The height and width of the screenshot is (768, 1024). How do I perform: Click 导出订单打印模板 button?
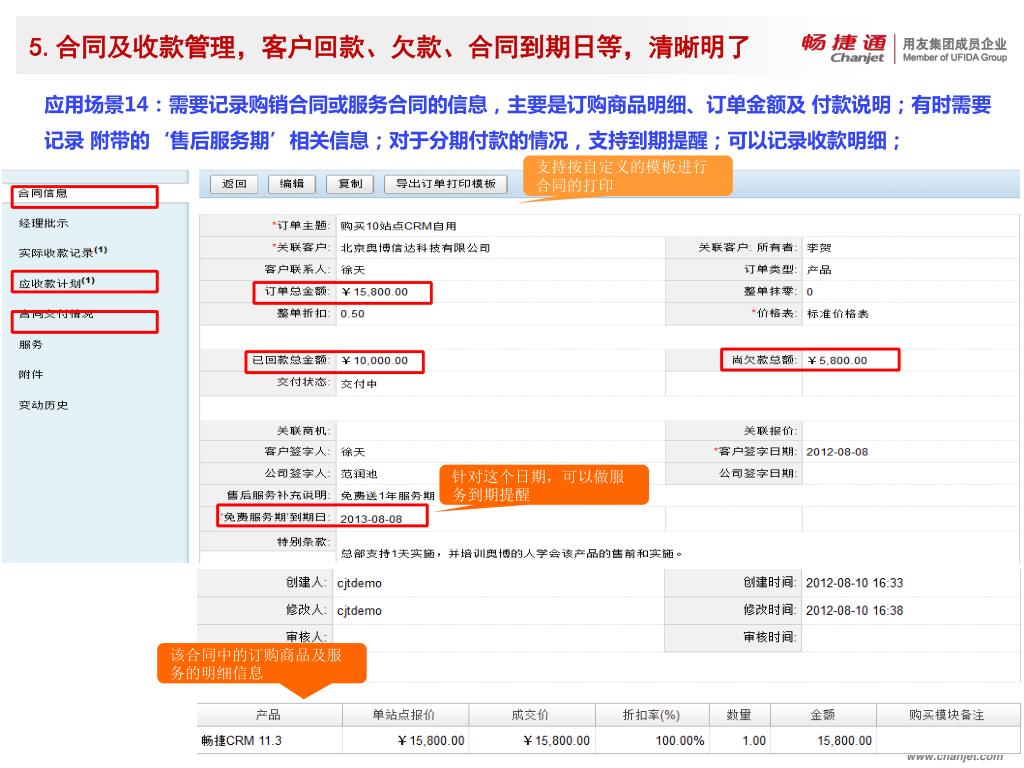pos(445,184)
